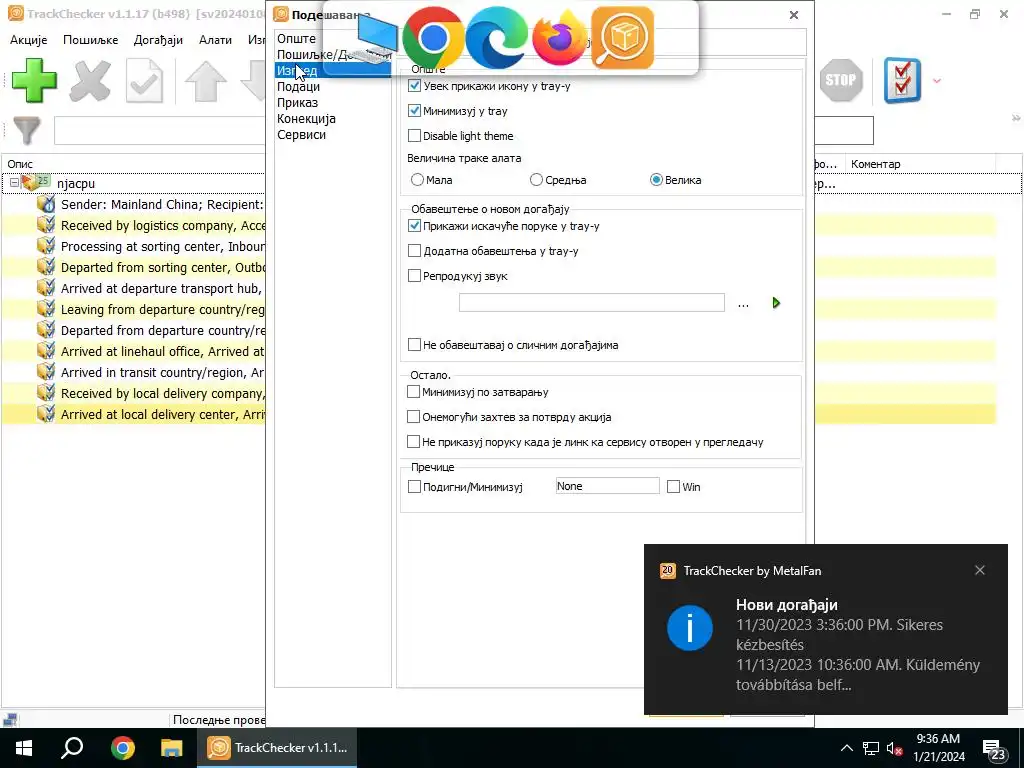1024x768 pixels.
Task: Open Windows Start menu
Action: (x=24, y=748)
